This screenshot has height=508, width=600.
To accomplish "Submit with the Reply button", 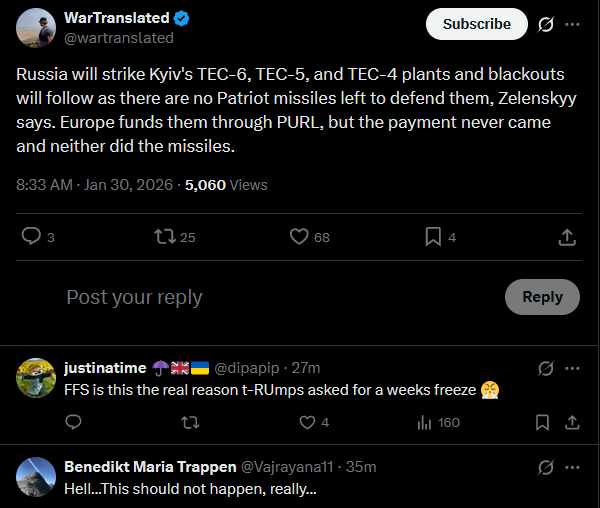I will click(542, 297).
